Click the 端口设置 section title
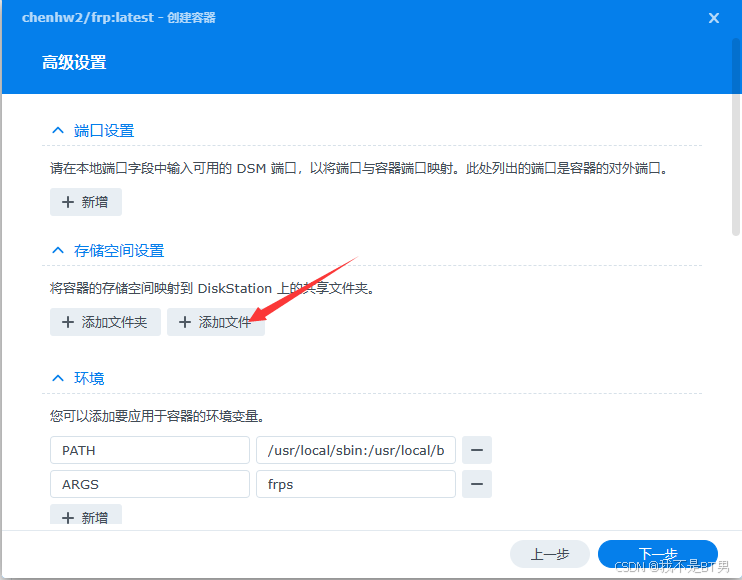This screenshot has height=580, width=742. click(104, 131)
